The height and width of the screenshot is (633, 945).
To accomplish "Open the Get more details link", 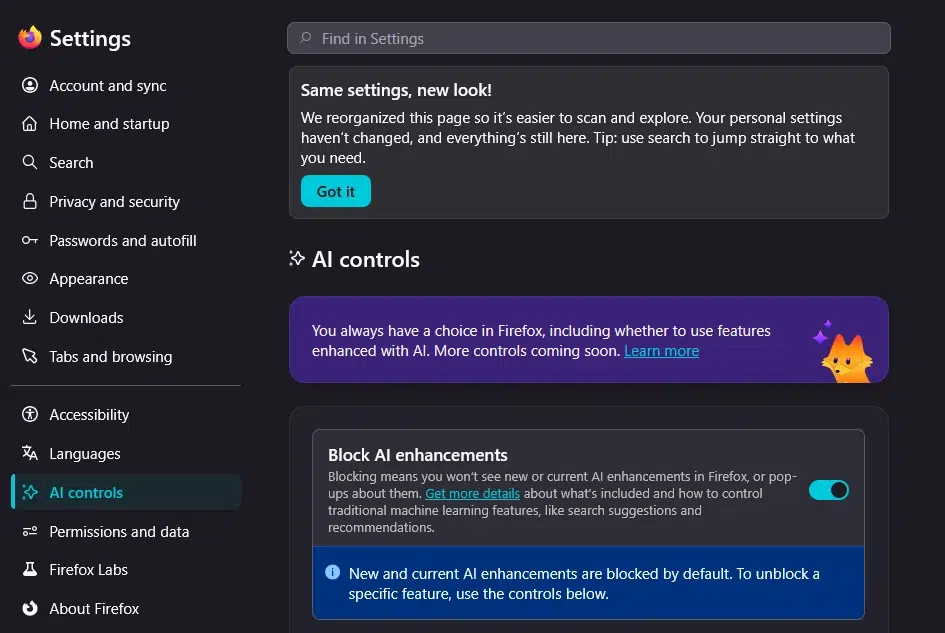I will (472, 493).
